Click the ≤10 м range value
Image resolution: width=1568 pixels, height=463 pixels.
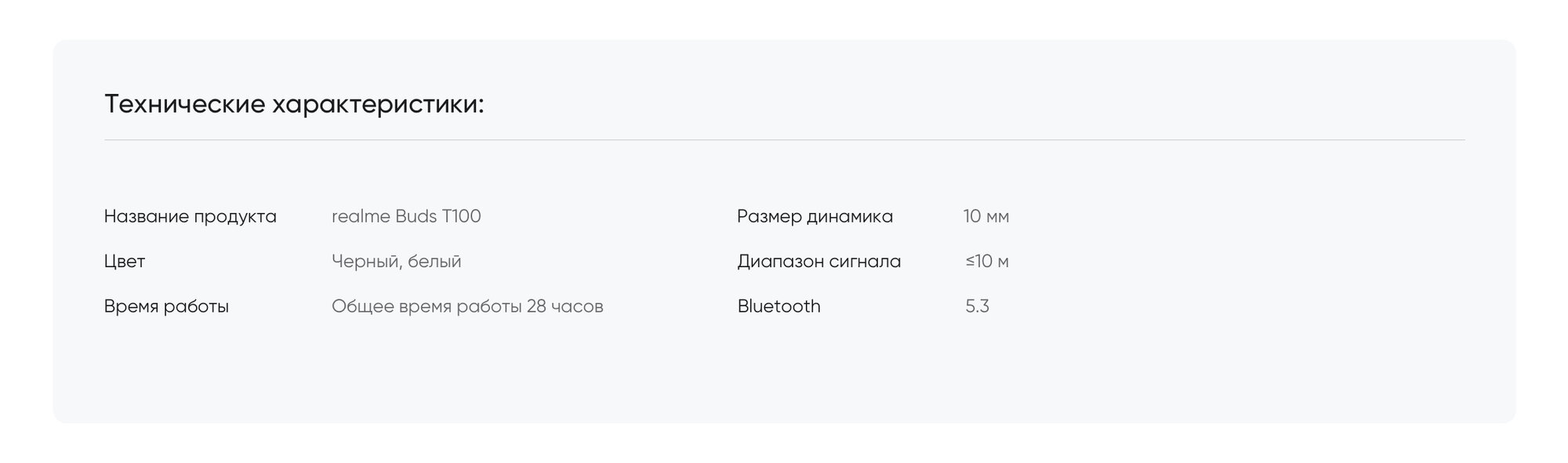pos(987,262)
